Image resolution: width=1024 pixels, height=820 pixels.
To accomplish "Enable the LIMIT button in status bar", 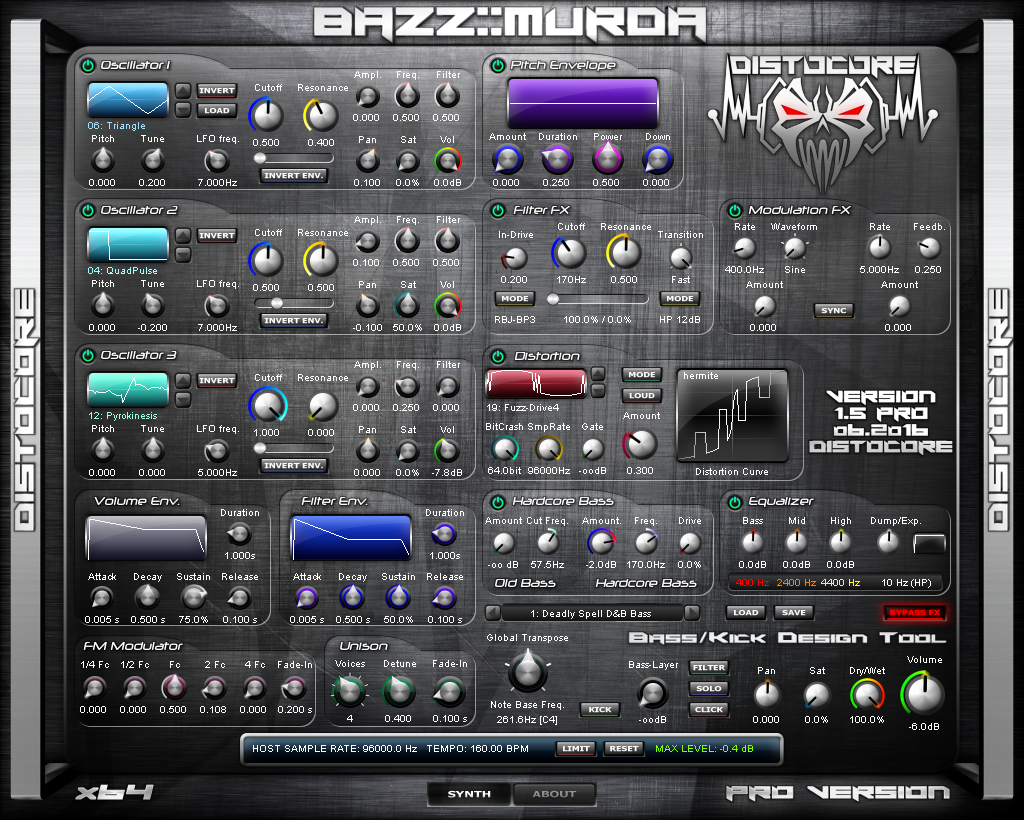I will [x=576, y=749].
